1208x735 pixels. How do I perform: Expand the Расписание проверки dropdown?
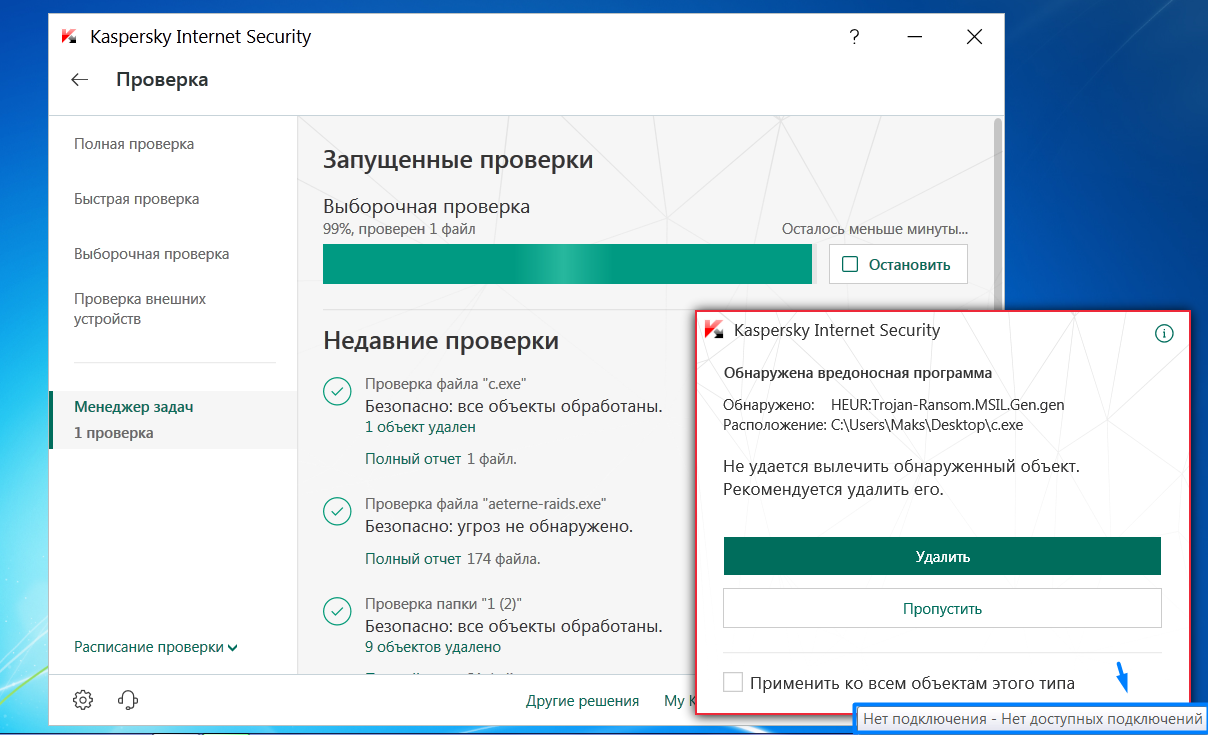point(156,647)
